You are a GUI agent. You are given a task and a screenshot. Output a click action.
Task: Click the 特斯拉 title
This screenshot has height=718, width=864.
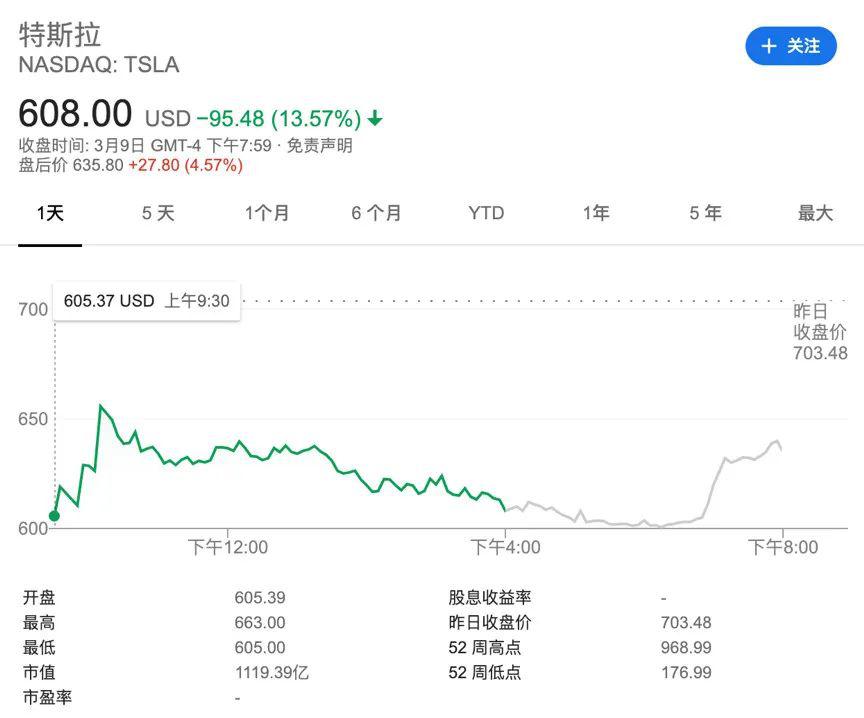click(60, 35)
